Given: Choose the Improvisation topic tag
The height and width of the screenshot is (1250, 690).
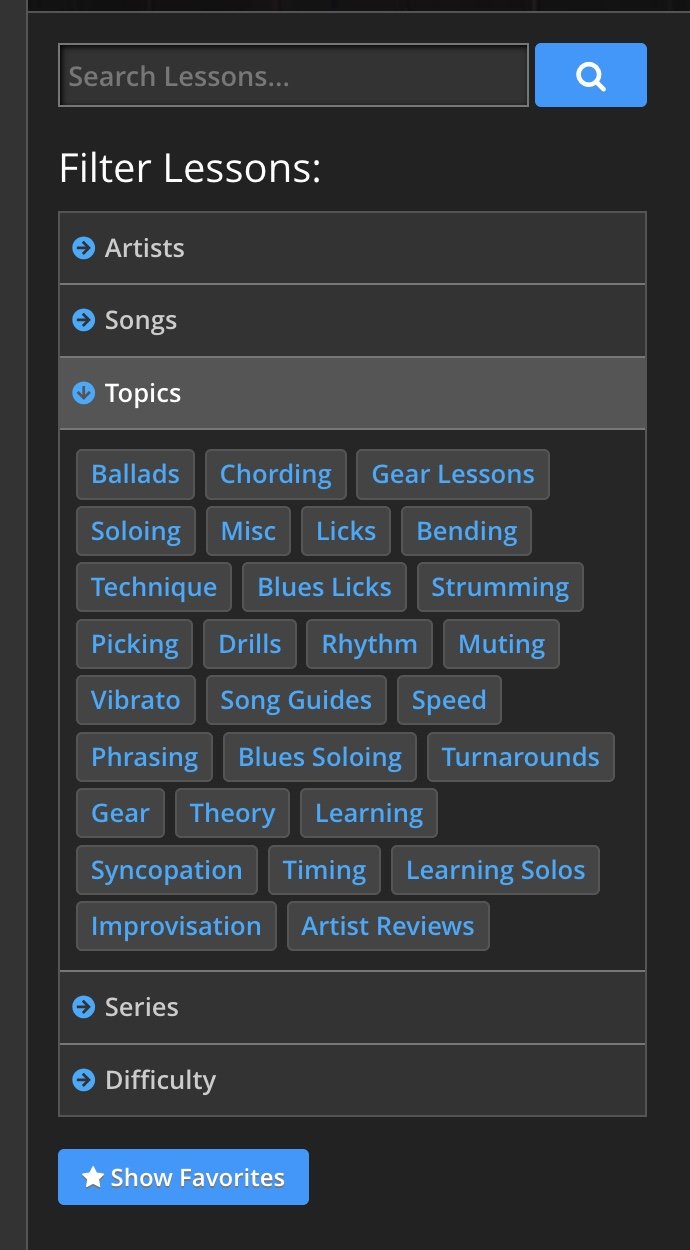Looking at the screenshot, I should tap(176, 926).
